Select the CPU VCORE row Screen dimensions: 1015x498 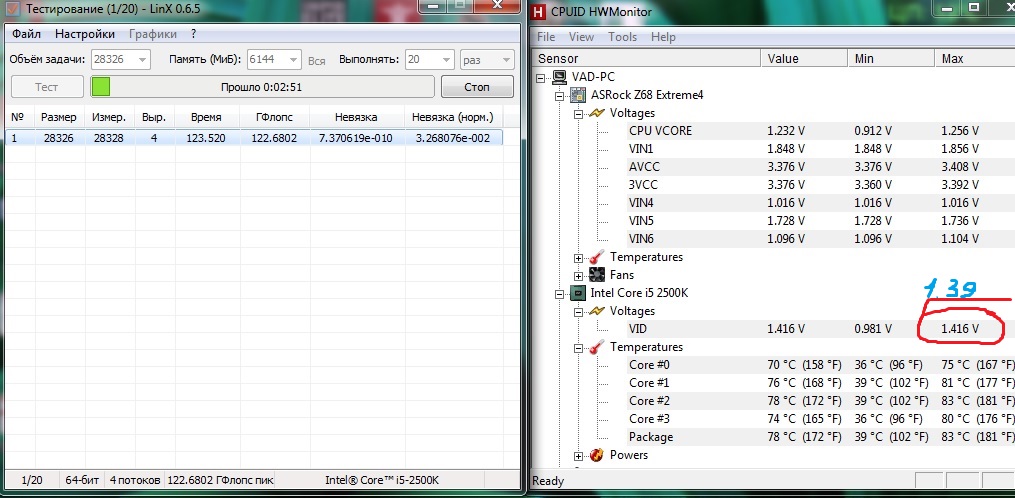(821, 131)
